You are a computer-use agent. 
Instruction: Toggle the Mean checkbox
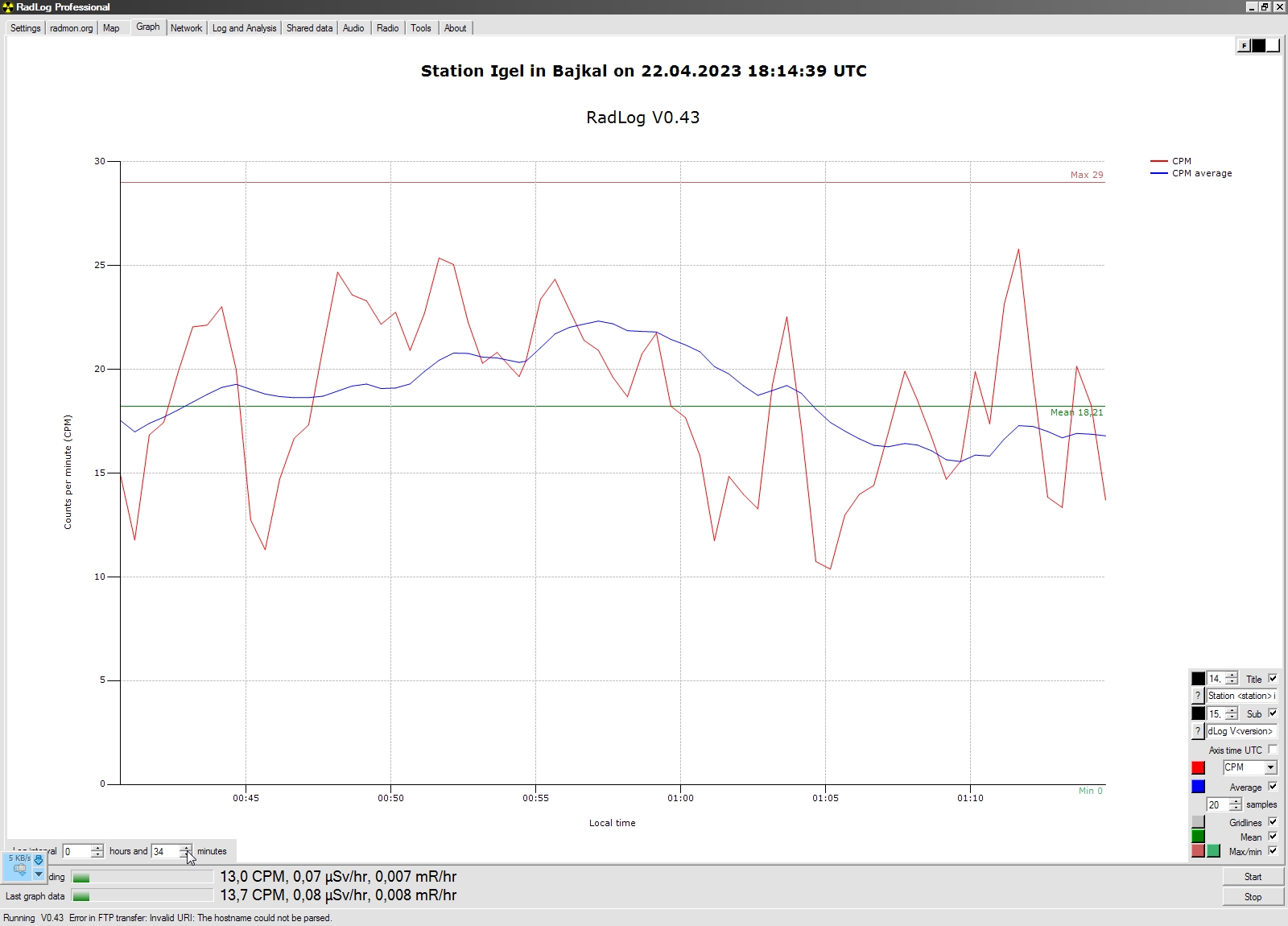[1273, 837]
